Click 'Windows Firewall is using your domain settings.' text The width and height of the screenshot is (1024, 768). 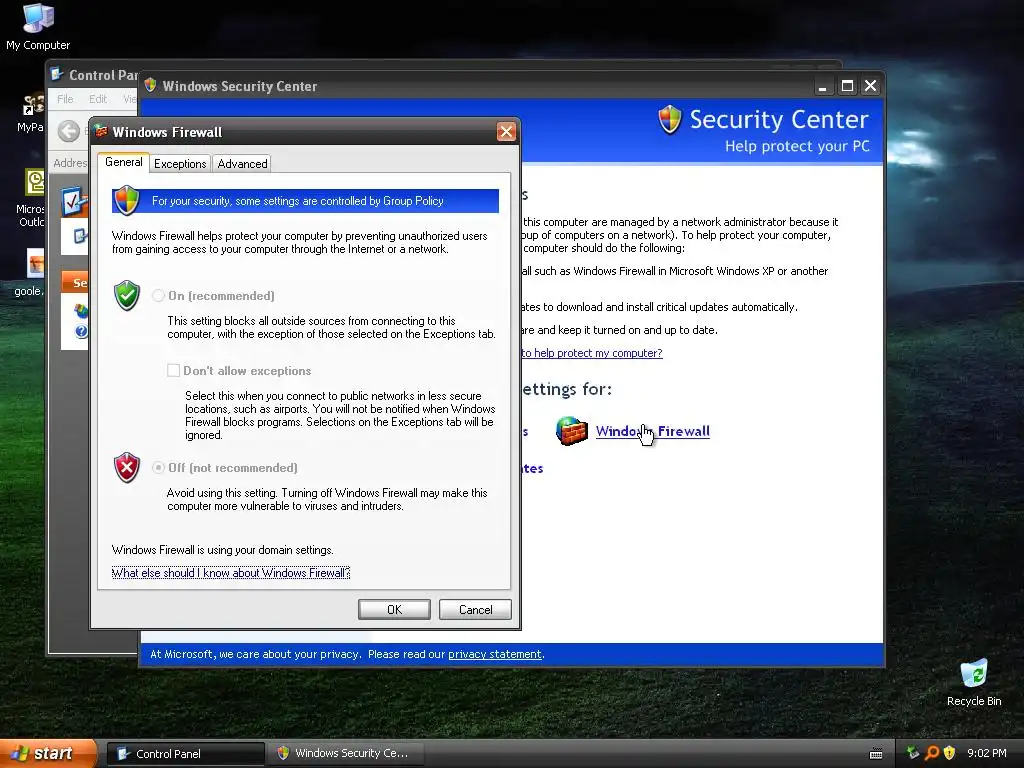click(223, 550)
